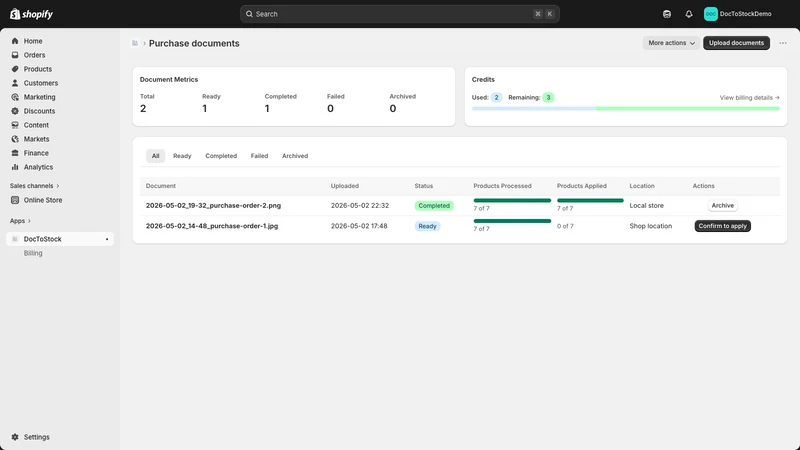Click the Settings gear icon
Screen dimensions: 800x450
click(15, 437)
